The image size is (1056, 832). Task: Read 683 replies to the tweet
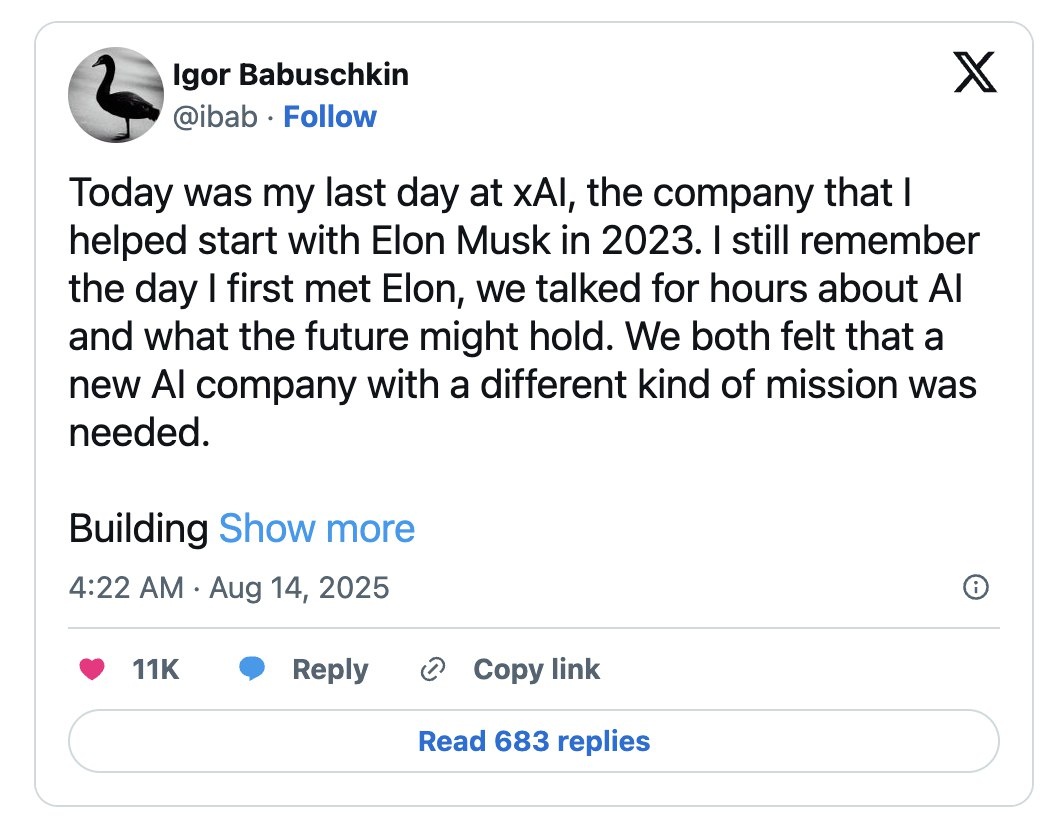click(x=533, y=741)
